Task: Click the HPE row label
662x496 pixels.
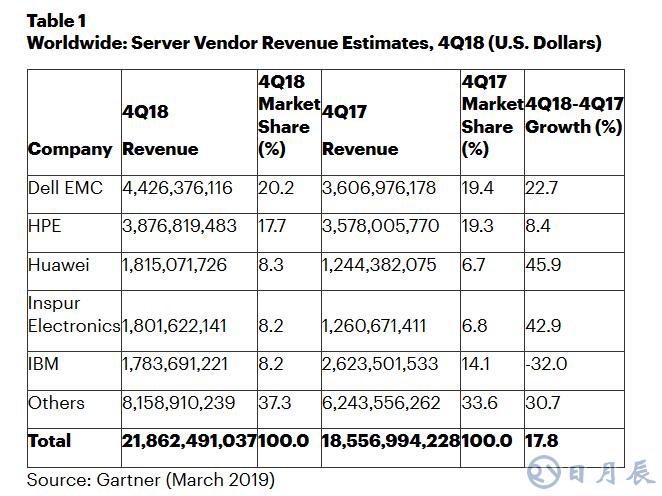Action: pyautogui.click(x=45, y=226)
